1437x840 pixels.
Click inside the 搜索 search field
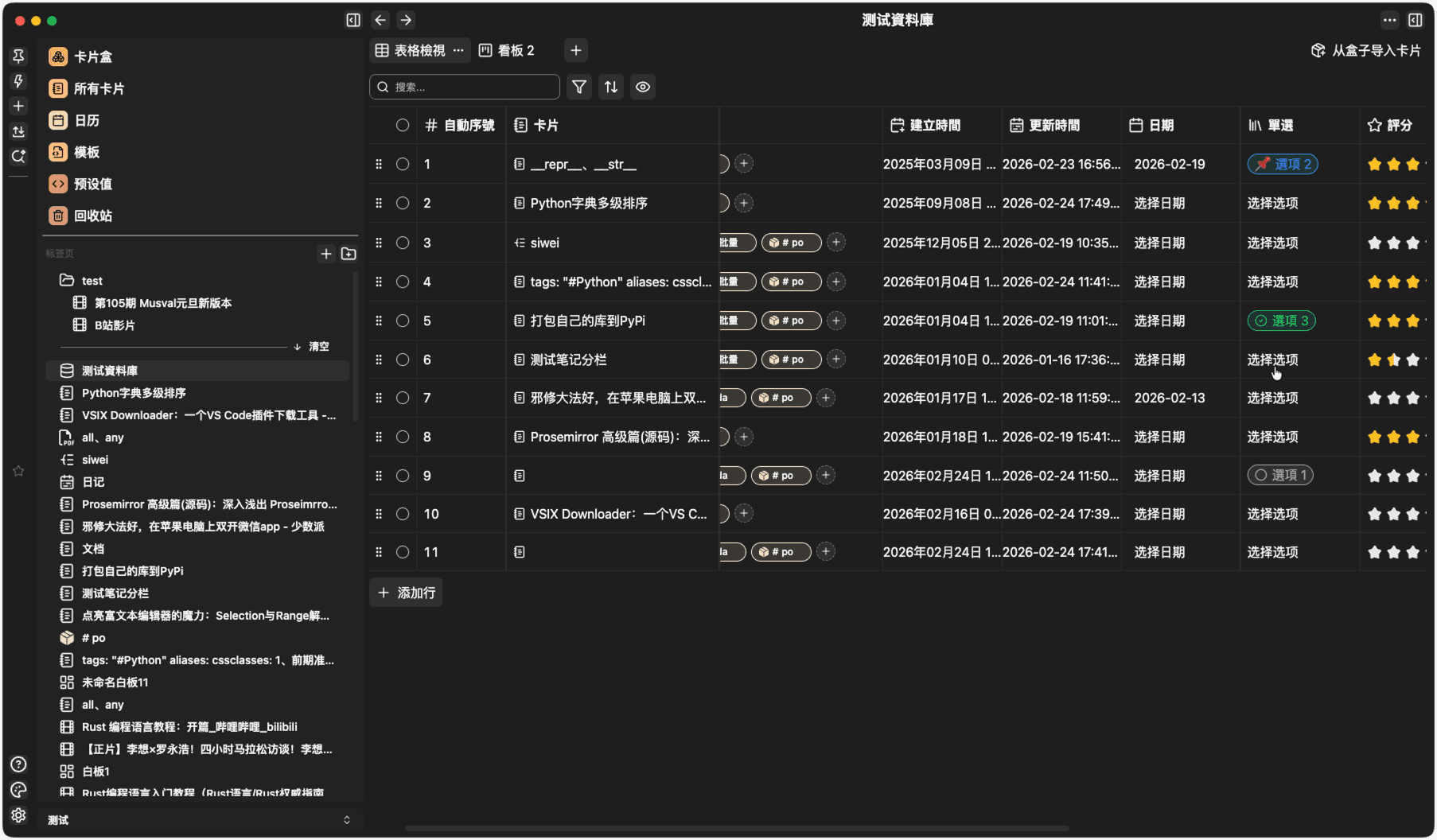click(464, 87)
